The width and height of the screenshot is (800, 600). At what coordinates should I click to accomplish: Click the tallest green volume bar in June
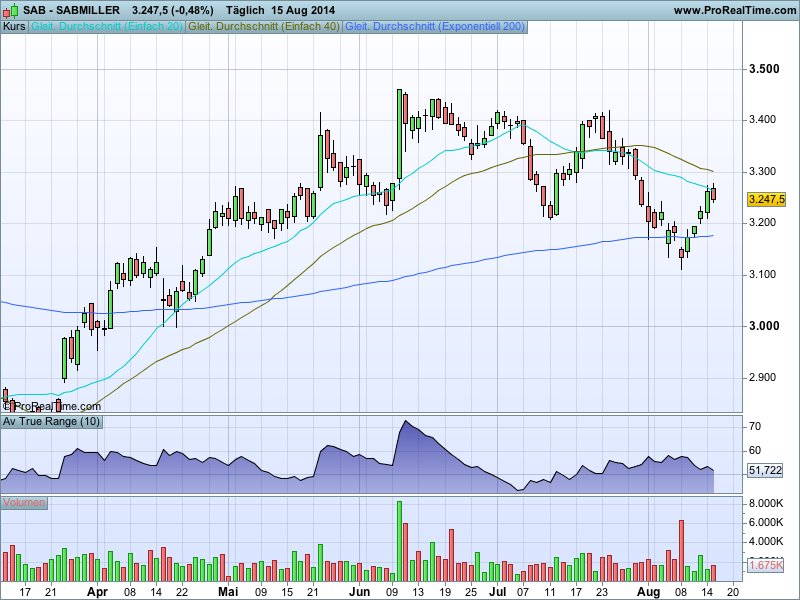click(399, 541)
